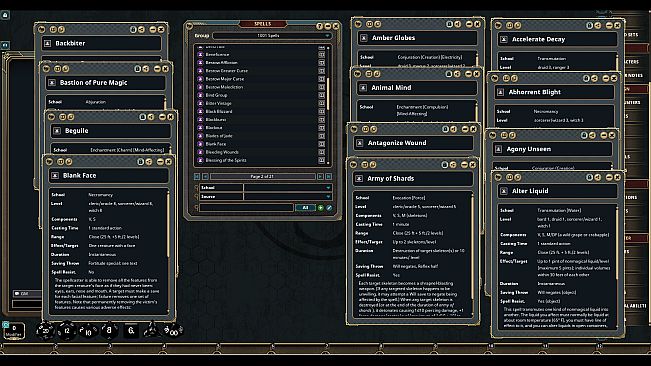Click the Alter Liquid spell link icon
The width and height of the screenshot is (651, 366).
pyautogui.click(x=504, y=191)
